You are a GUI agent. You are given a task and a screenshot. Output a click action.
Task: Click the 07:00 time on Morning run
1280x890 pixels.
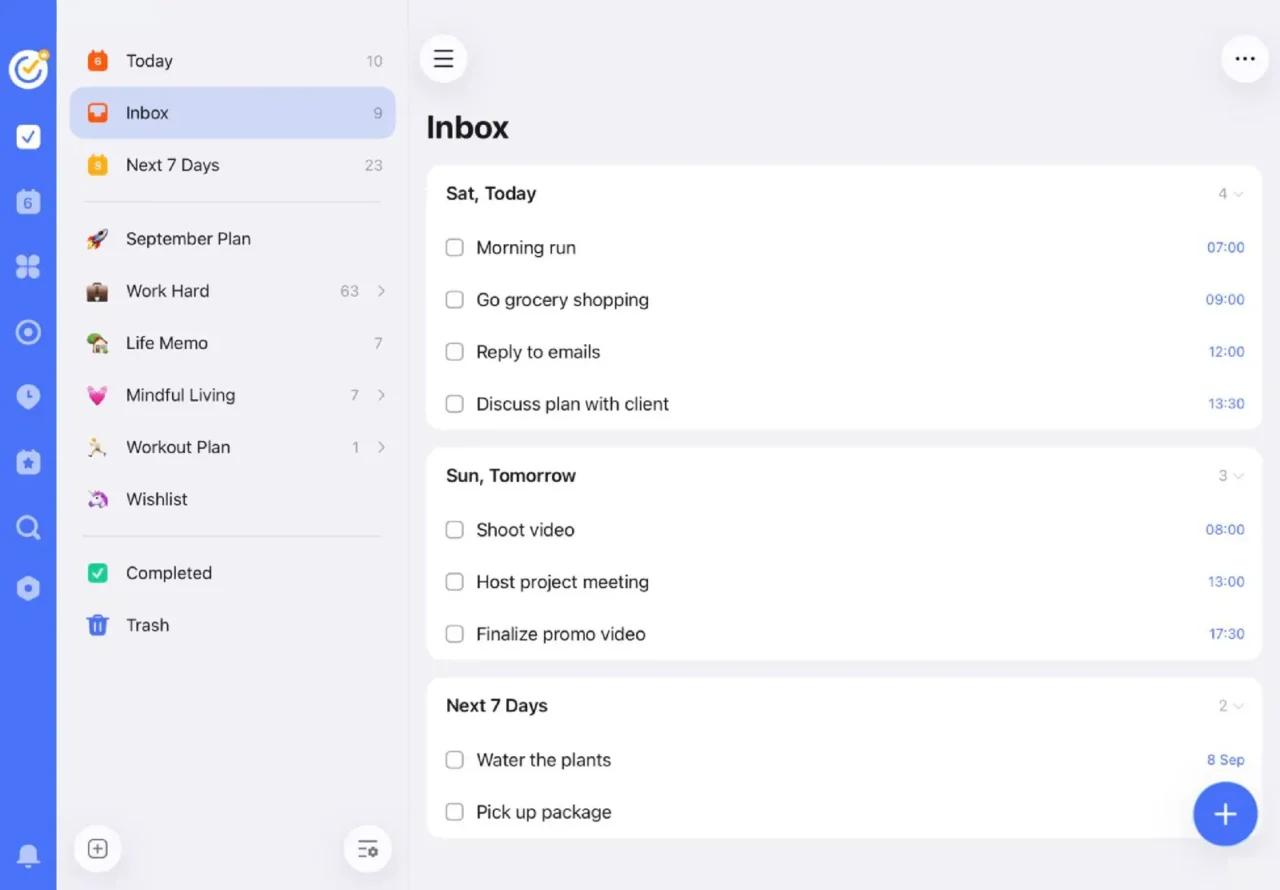pyautogui.click(x=1225, y=247)
